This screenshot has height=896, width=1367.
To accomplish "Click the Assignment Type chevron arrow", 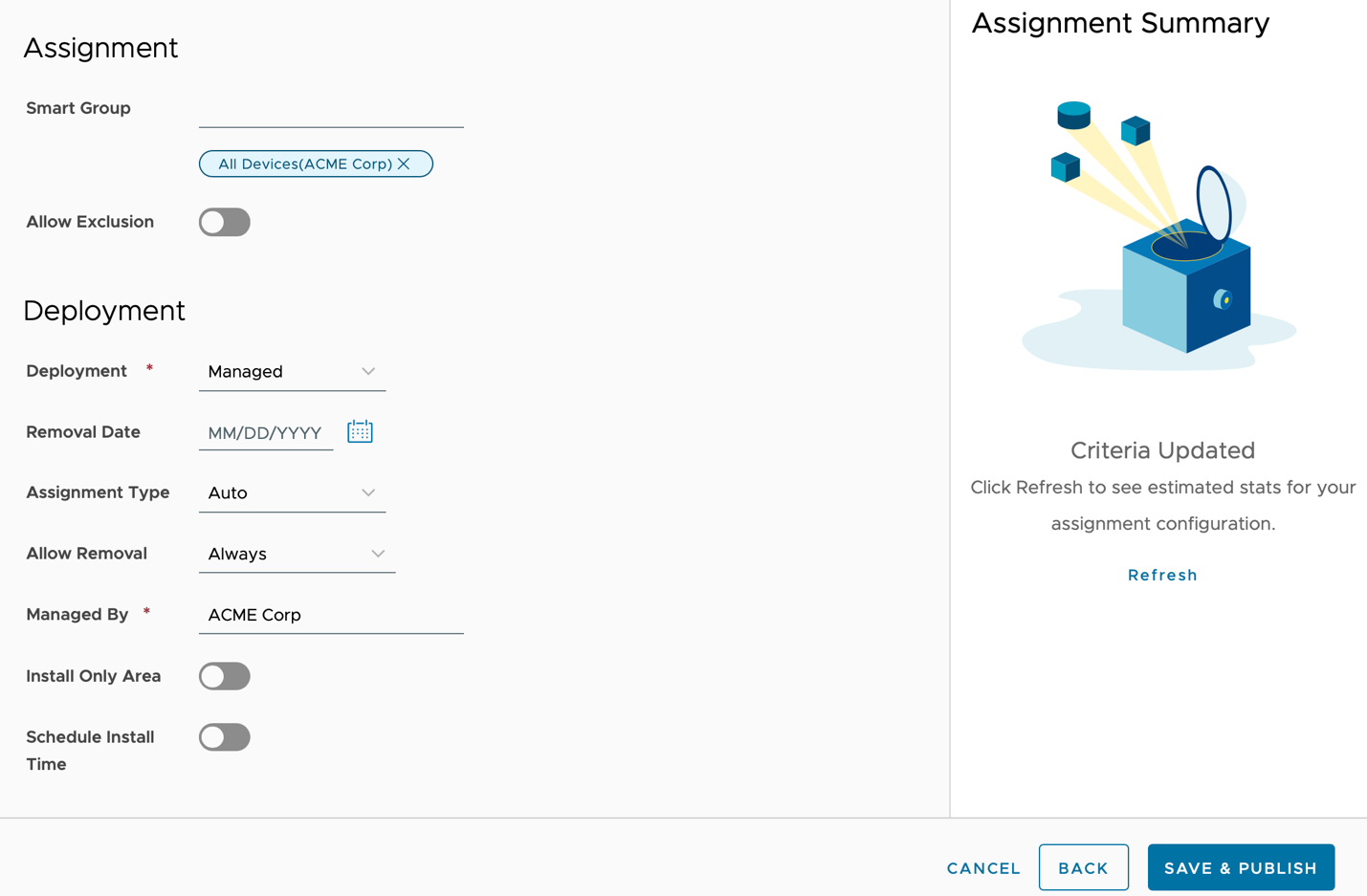I will [368, 492].
